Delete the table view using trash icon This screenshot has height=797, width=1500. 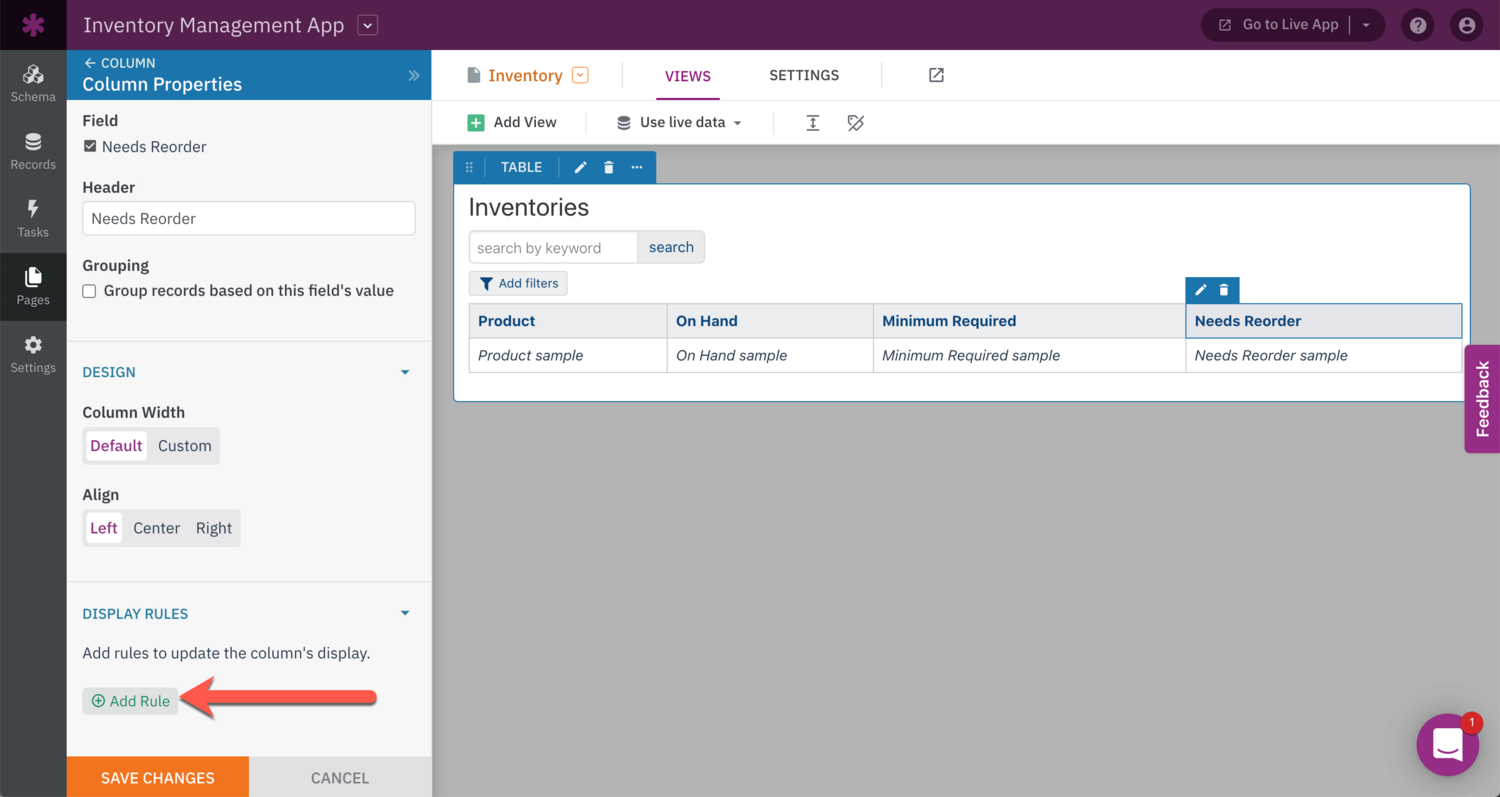pos(609,167)
